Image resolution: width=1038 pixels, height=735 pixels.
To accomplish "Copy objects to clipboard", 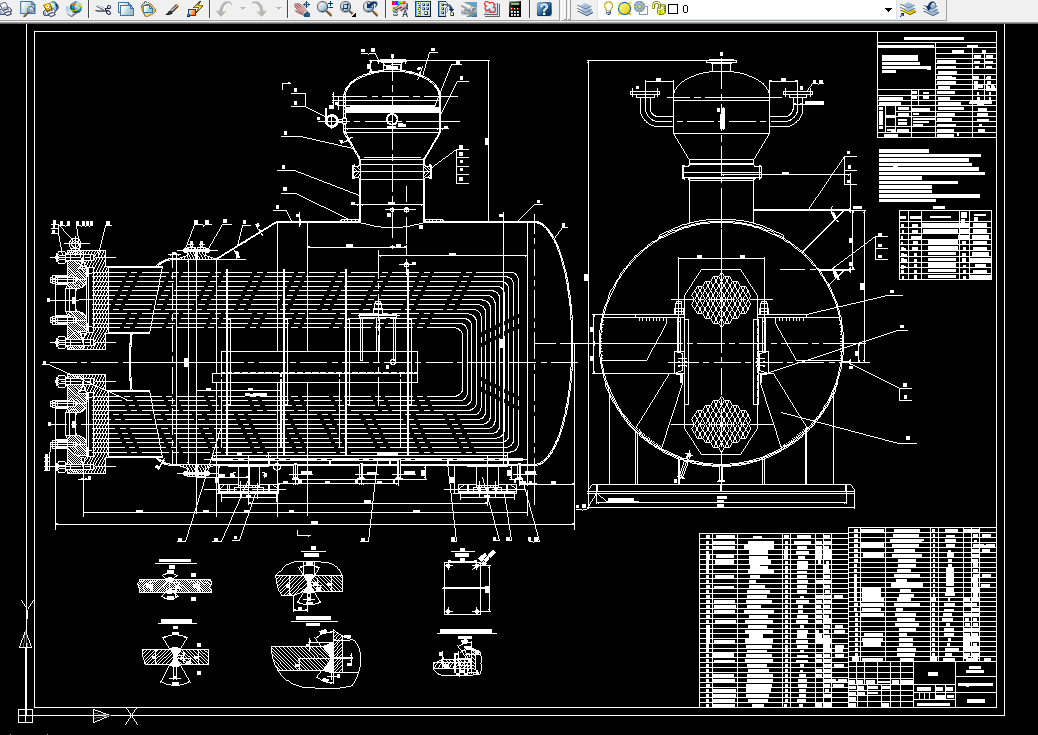I will coord(125,9).
